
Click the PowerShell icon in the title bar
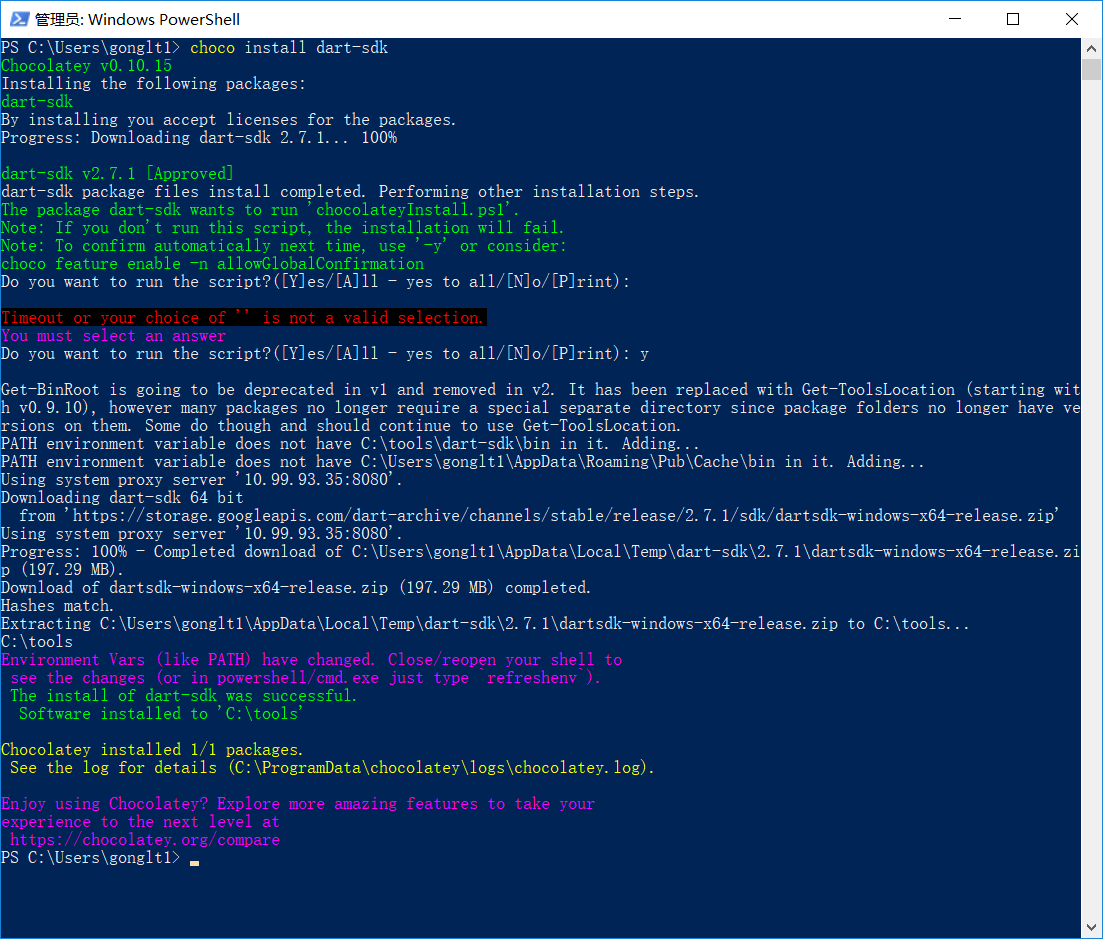[x=19, y=19]
